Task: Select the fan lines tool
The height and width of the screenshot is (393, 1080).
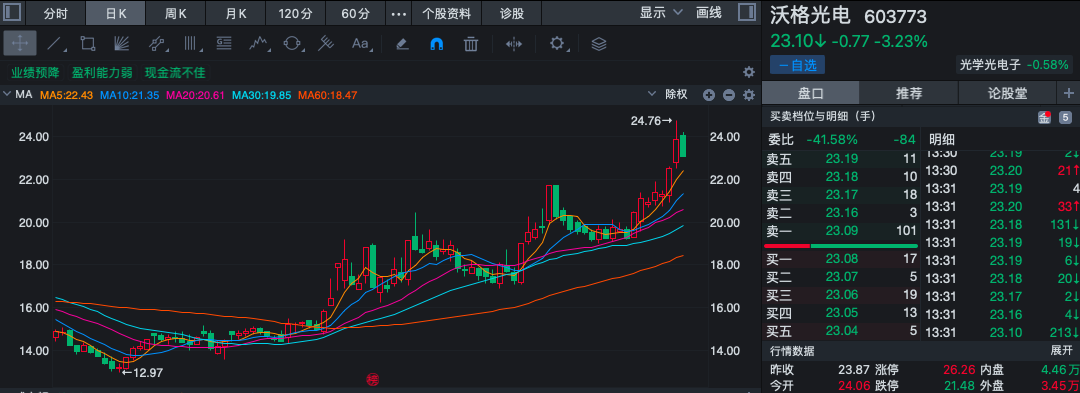Action: (123, 44)
